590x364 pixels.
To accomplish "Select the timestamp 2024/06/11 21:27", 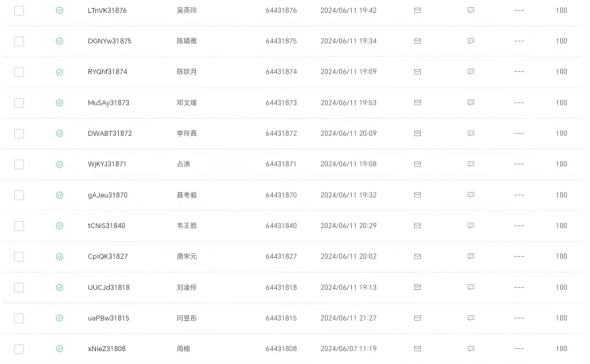I will tap(348, 318).
